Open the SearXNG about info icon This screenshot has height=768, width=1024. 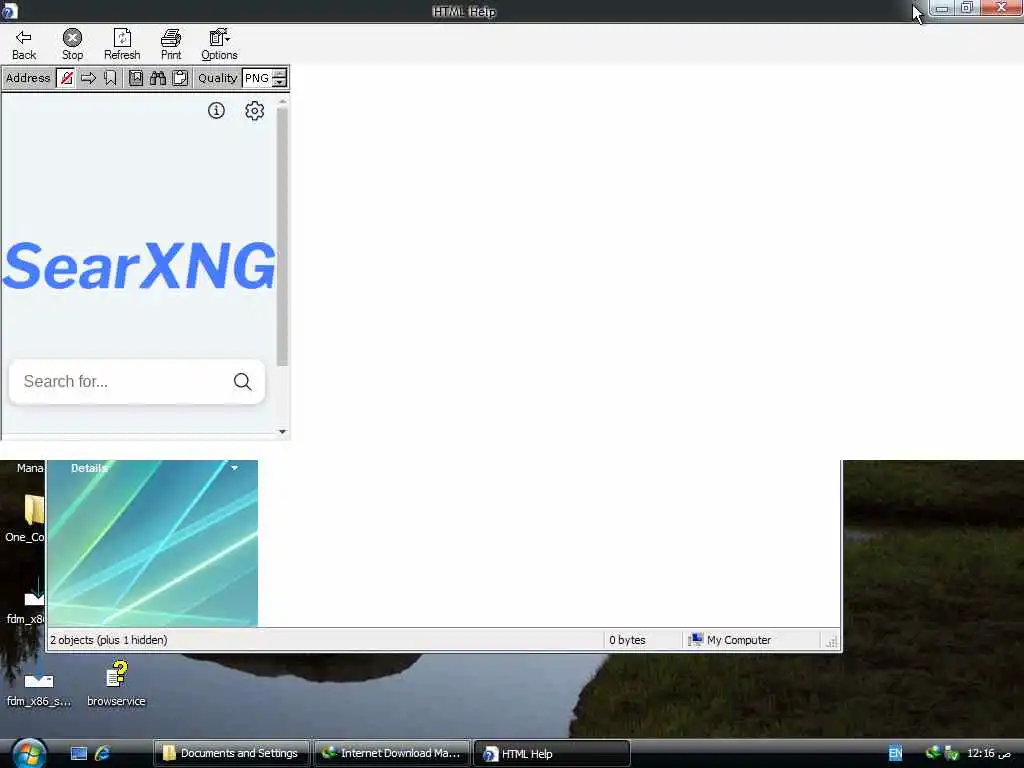[x=216, y=110]
